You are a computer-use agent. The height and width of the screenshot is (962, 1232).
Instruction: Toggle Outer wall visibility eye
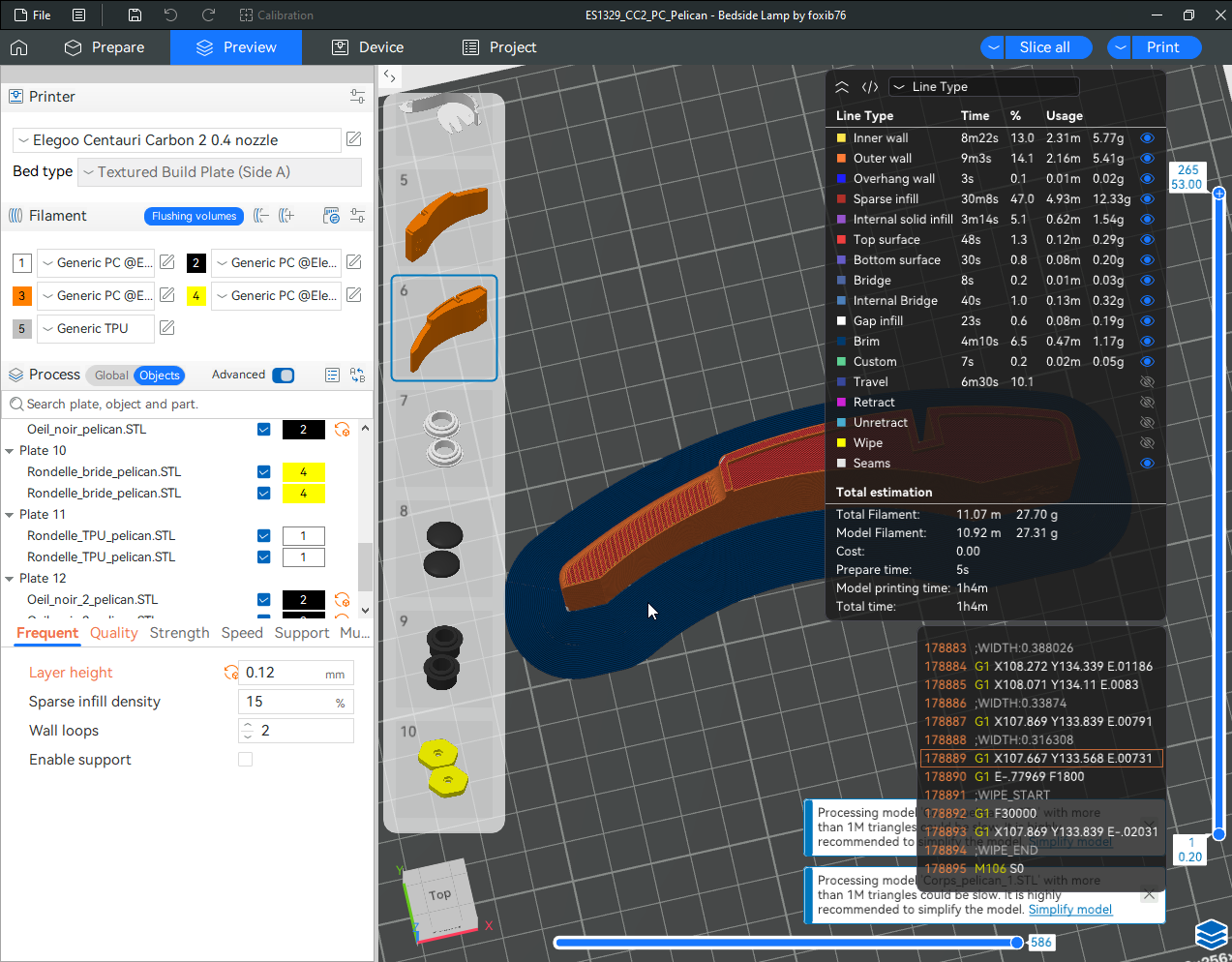[1147, 159]
